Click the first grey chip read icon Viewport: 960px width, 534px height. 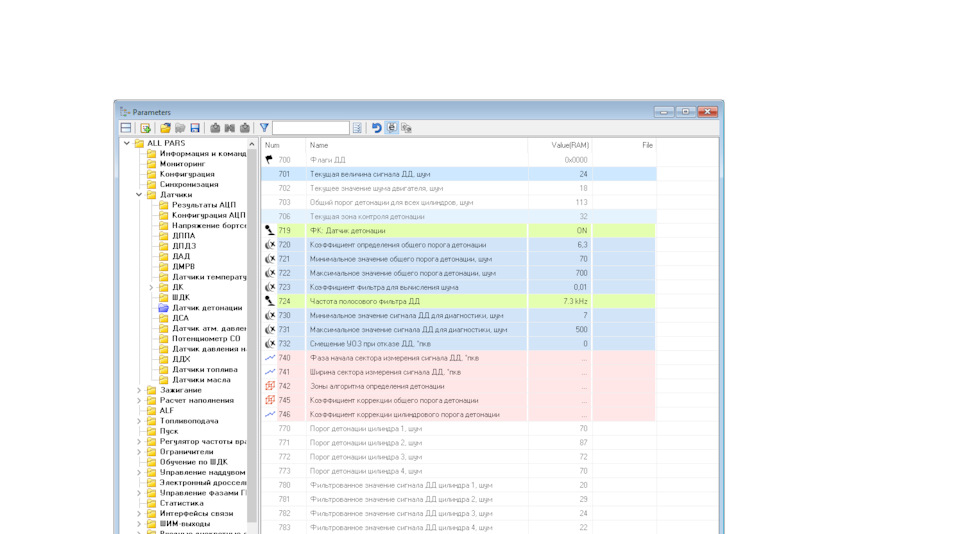click(215, 127)
